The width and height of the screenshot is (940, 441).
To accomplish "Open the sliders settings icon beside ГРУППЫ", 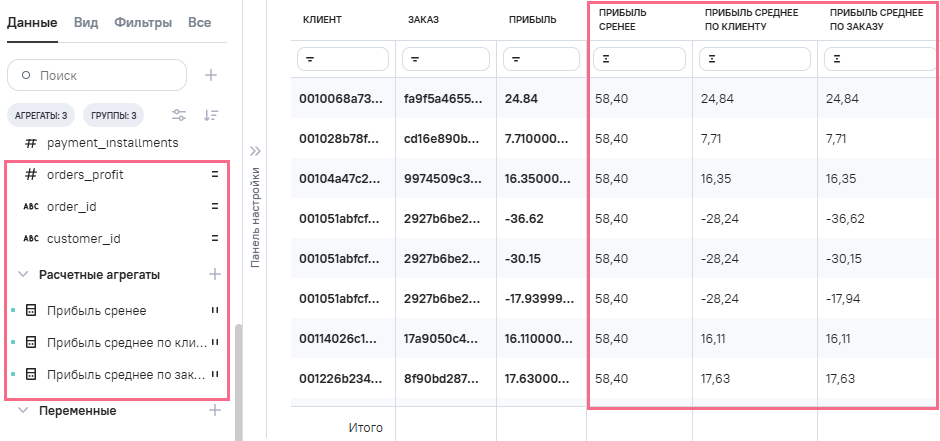I will 179,115.
